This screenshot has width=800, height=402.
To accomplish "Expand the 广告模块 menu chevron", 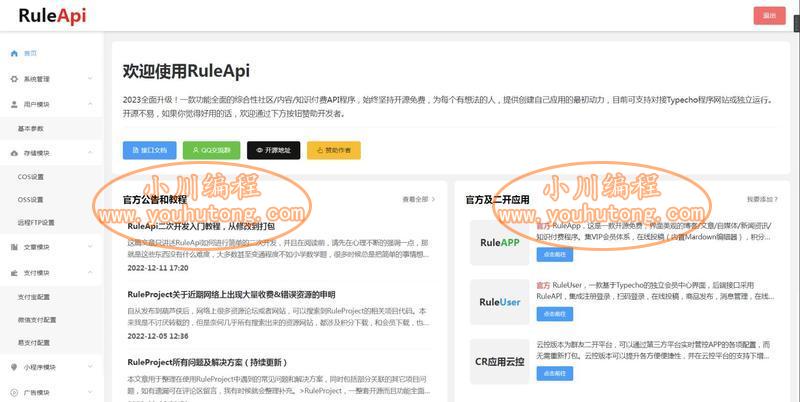I will tap(90, 392).
